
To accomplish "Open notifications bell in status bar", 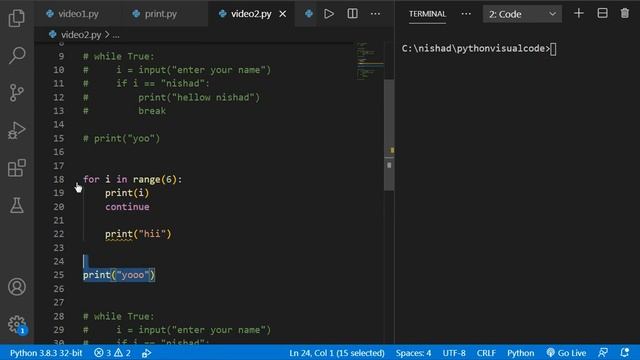I will (x=624, y=353).
